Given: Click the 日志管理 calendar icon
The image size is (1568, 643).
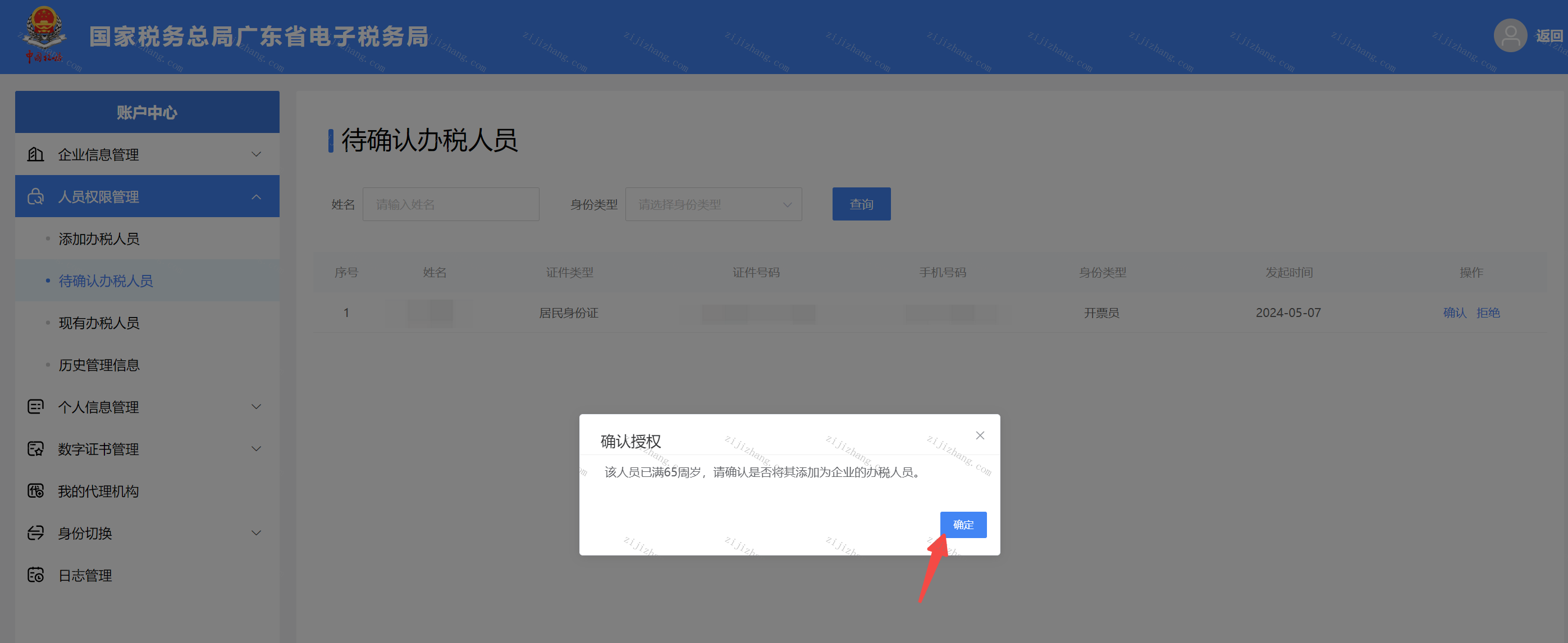Looking at the screenshot, I should (36, 575).
